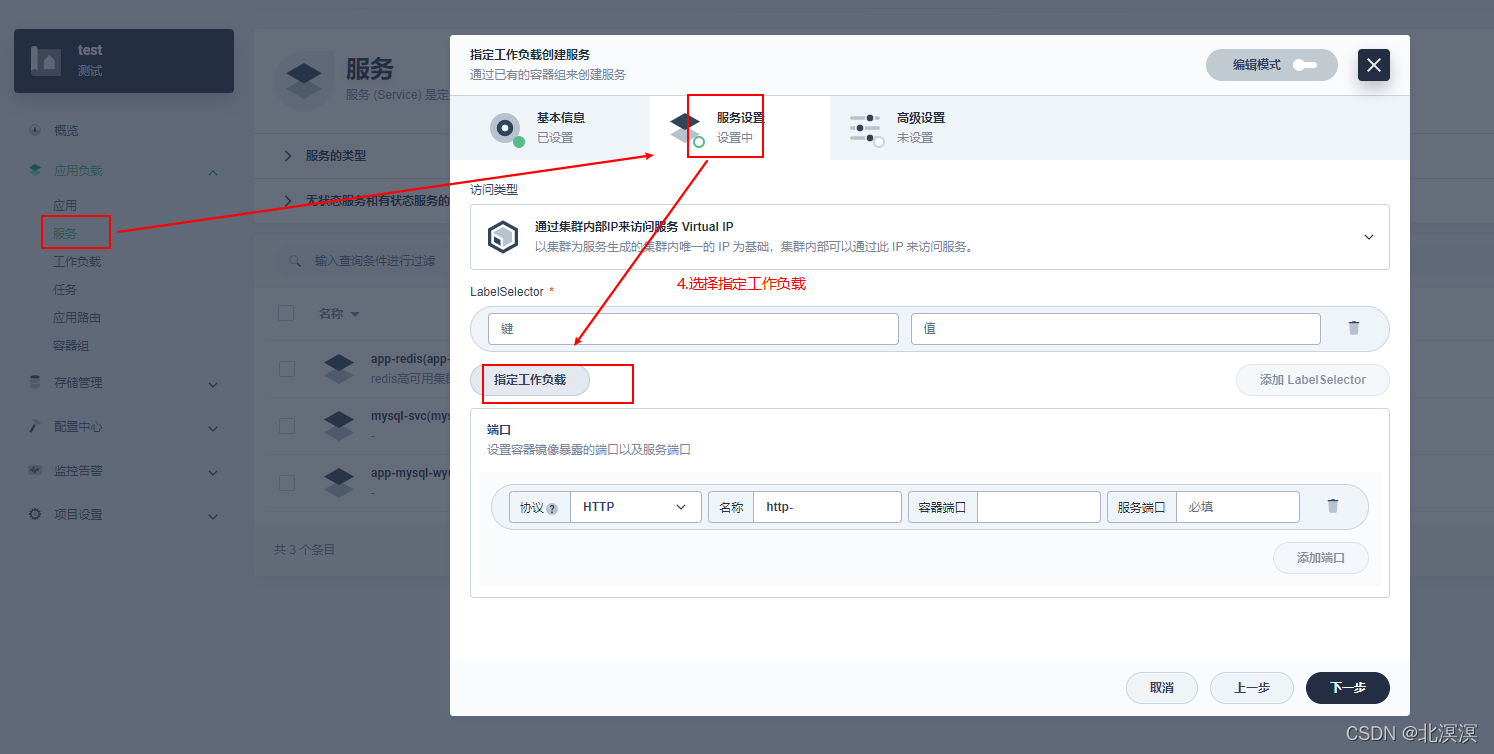Click the app-redis service icon

pos(339,368)
